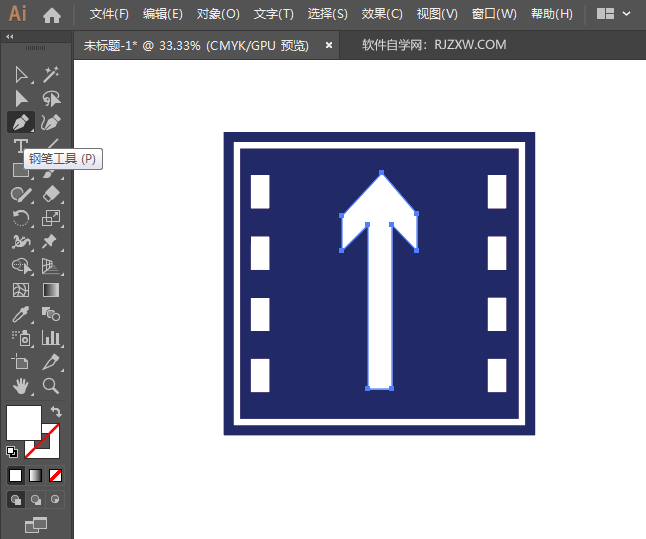This screenshot has width=646, height=539.
Task: Switch to 未标题-1 document tab
Action: click(196, 45)
